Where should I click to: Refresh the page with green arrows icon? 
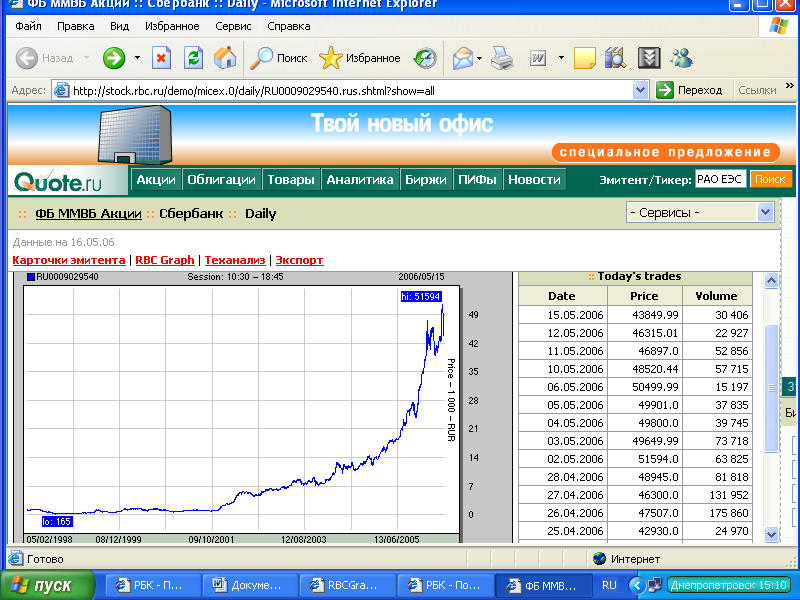pyautogui.click(x=193, y=58)
